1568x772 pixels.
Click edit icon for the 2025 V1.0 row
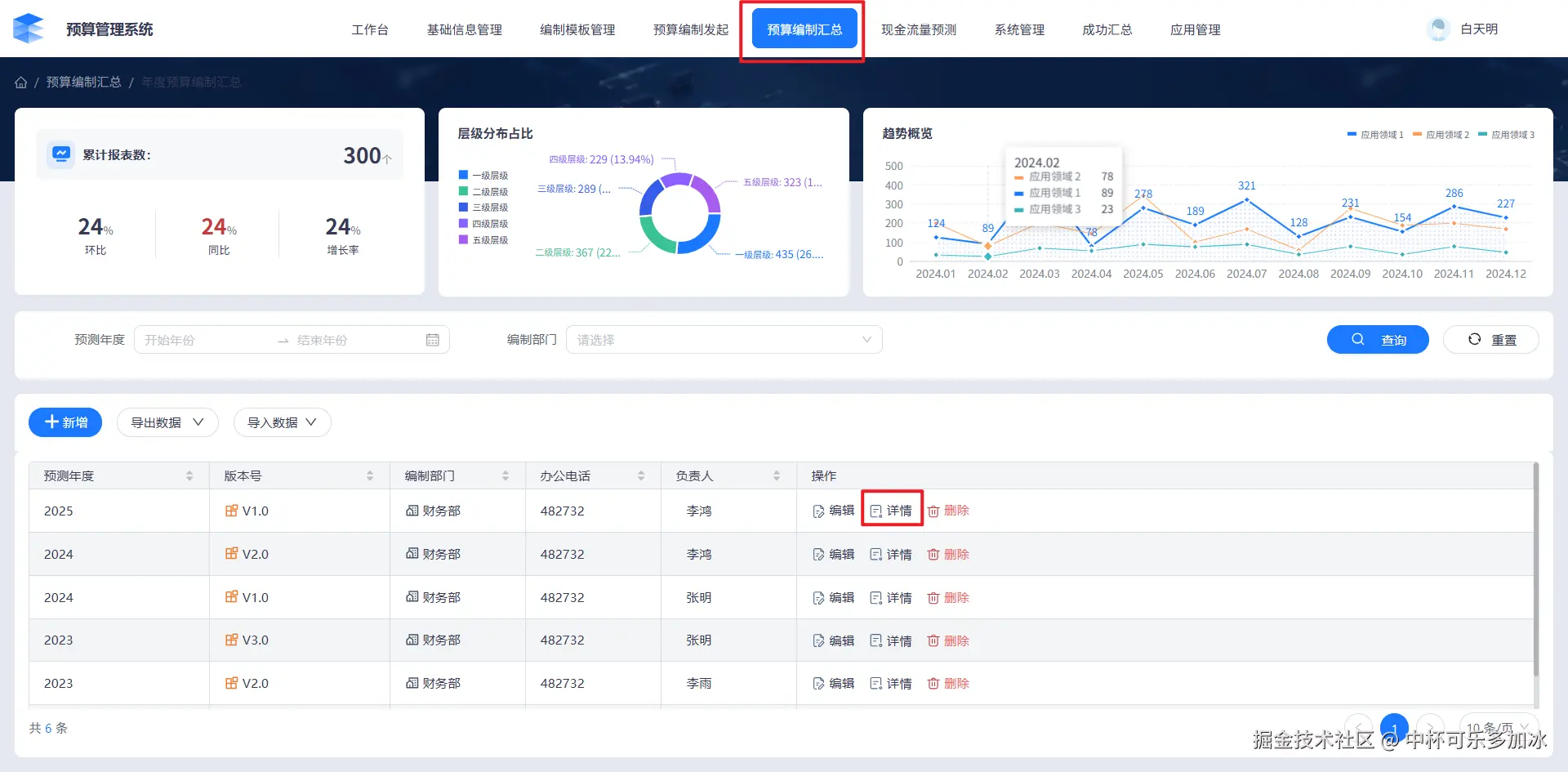tap(818, 511)
